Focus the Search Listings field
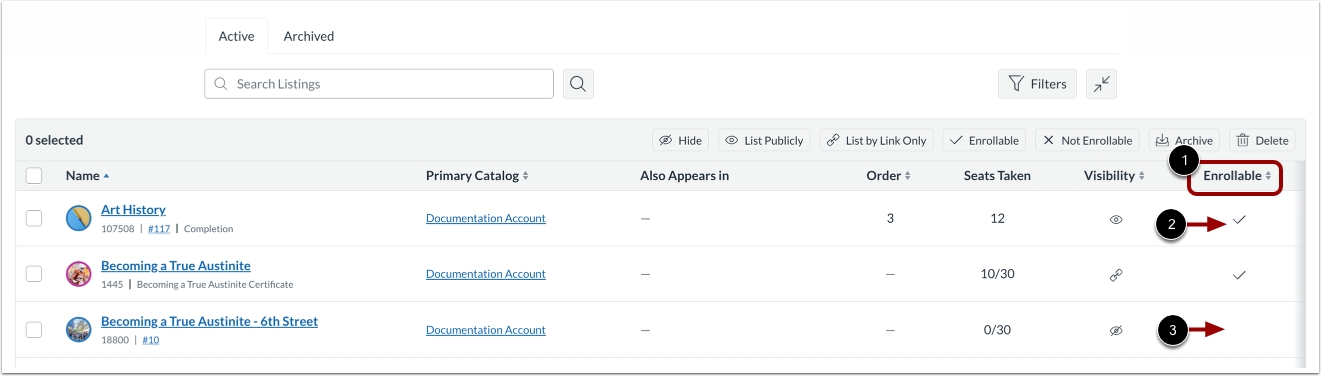This screenshot has height=376, width=1321. pyautogui.click(x=379, y=84)
